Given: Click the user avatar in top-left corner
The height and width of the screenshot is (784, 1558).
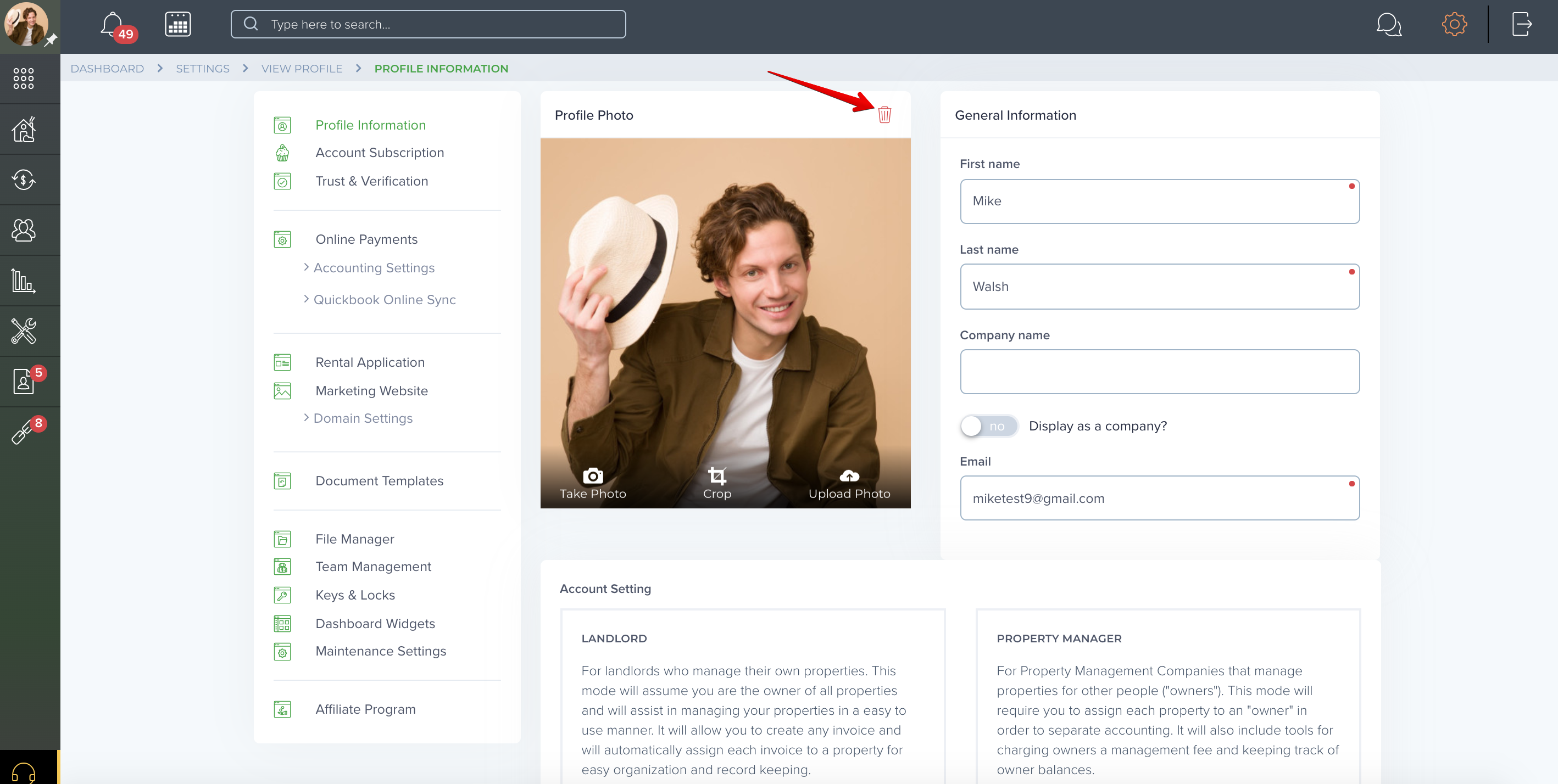Looking at the screenshot, I should point(26,24).
